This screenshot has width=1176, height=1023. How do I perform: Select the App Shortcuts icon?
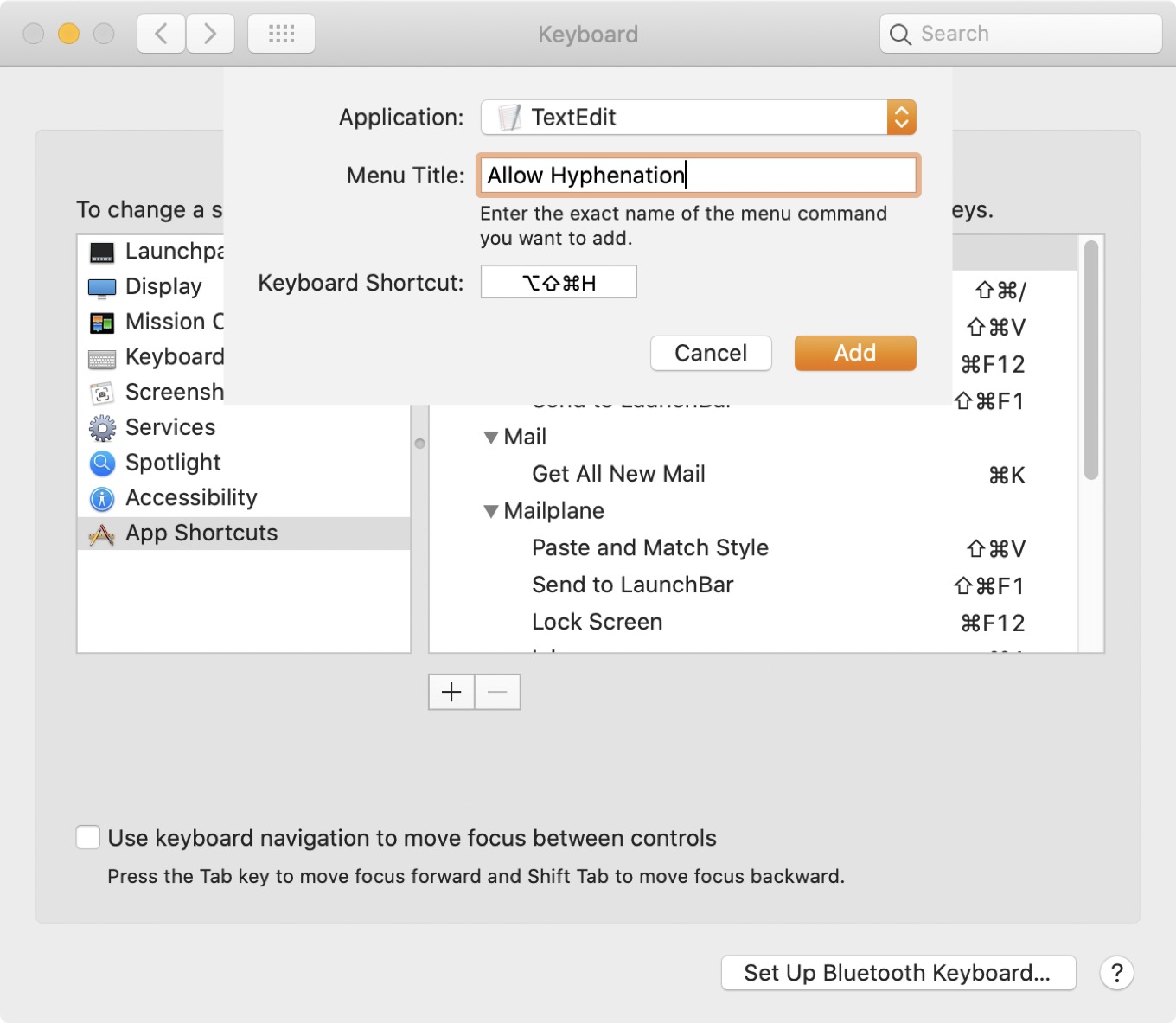click(102, 534)
